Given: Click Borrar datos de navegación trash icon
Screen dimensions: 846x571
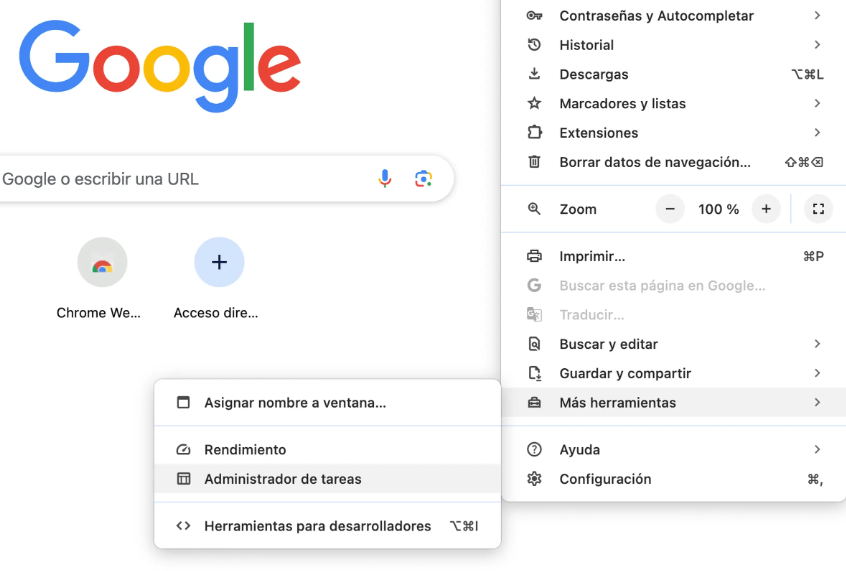Looking at the screenshot, I should pos(534,162).
